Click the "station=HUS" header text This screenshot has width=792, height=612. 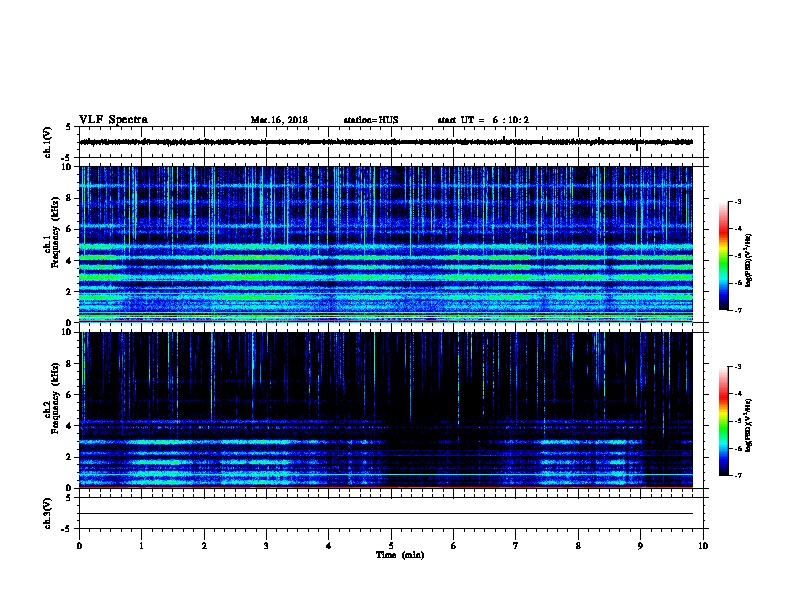tap(371, 120)
